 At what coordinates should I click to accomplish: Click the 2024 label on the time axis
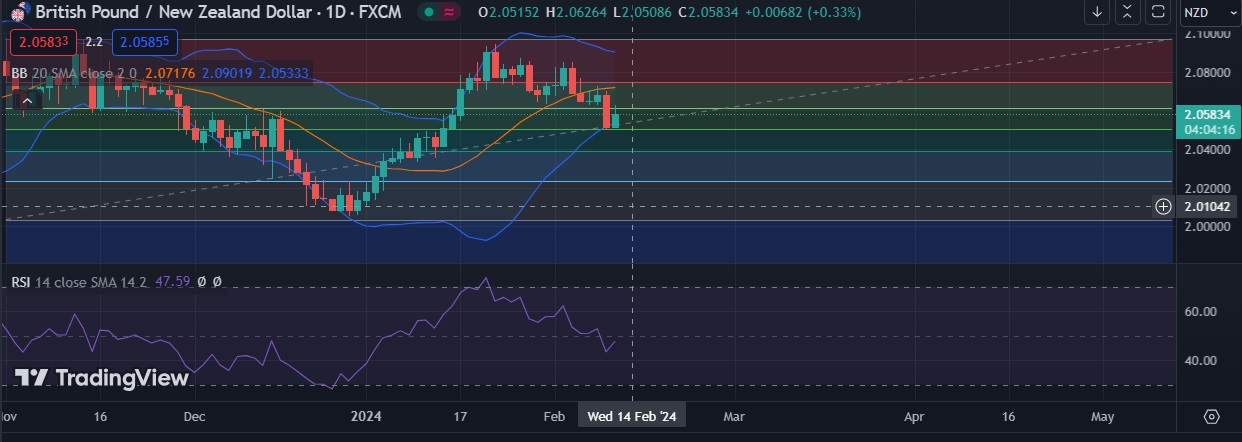[367, 415]
